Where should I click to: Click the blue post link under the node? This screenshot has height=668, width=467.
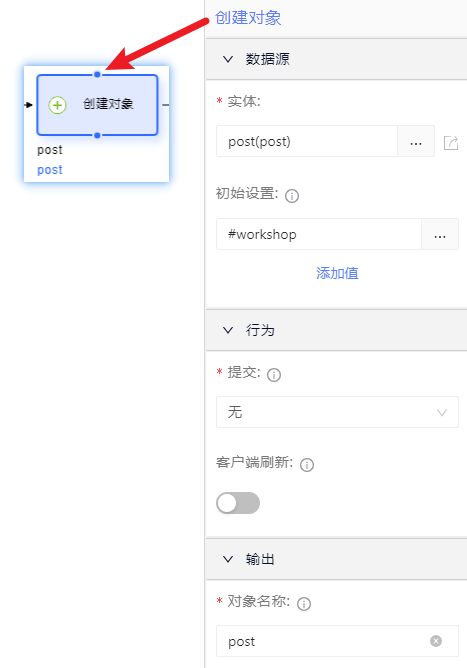pyautogui.click(x=50, y=170)
